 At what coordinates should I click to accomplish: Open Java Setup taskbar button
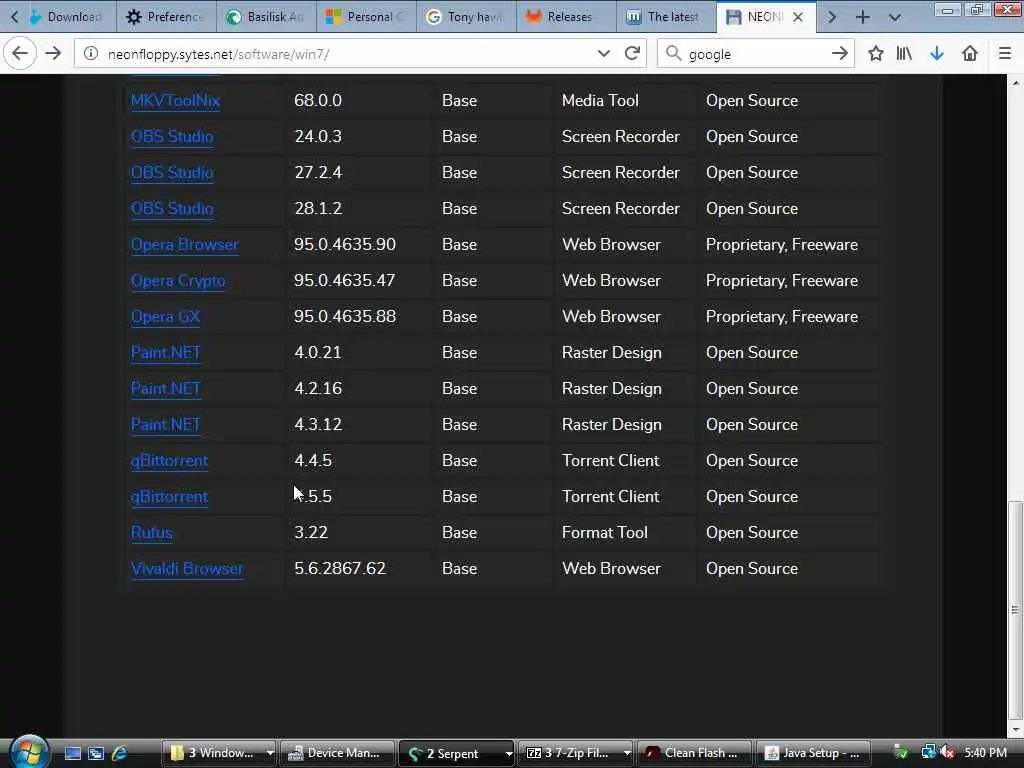click(813, 753)
